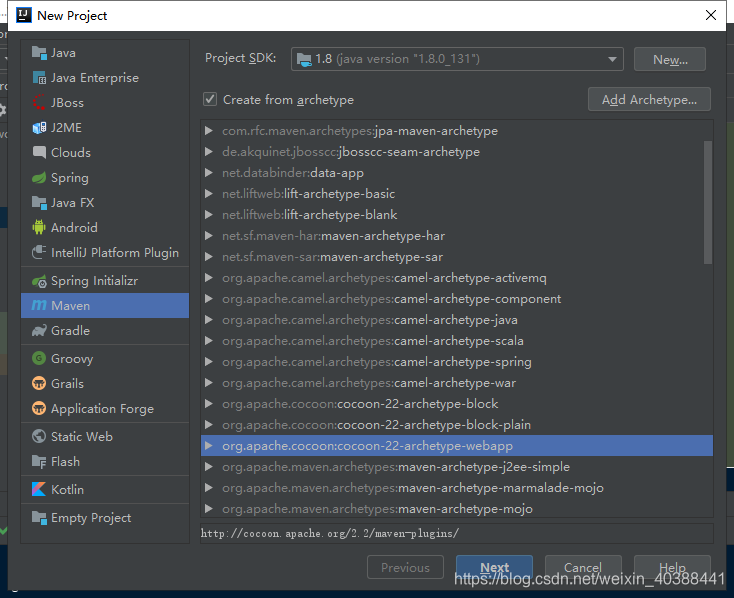Click the Empty Project folder icon

(x=39, y=518)
